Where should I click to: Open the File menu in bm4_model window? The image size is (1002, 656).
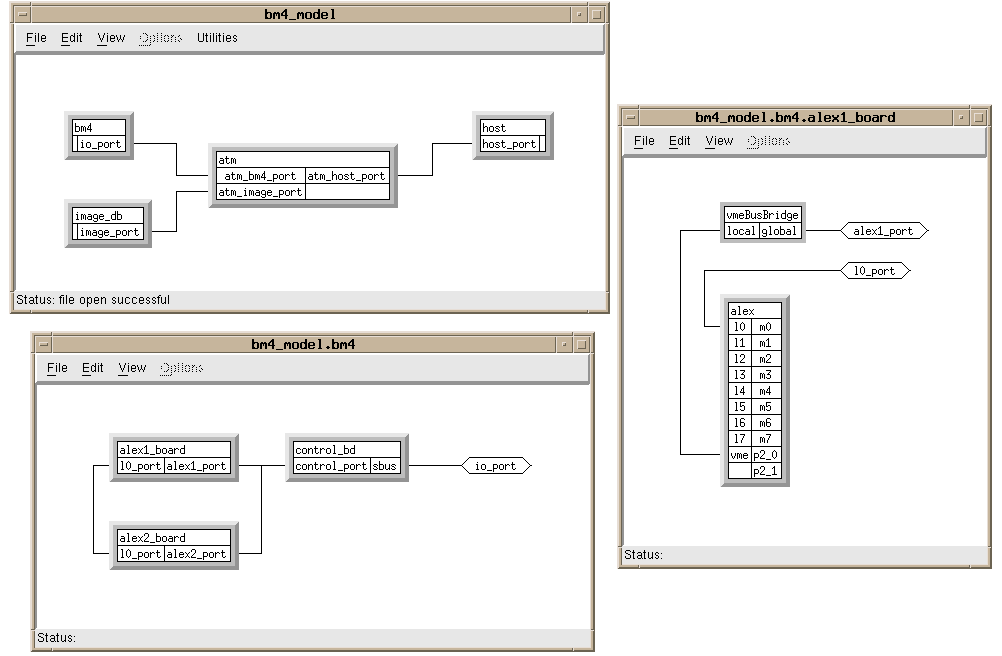click(x=36, y=38)
